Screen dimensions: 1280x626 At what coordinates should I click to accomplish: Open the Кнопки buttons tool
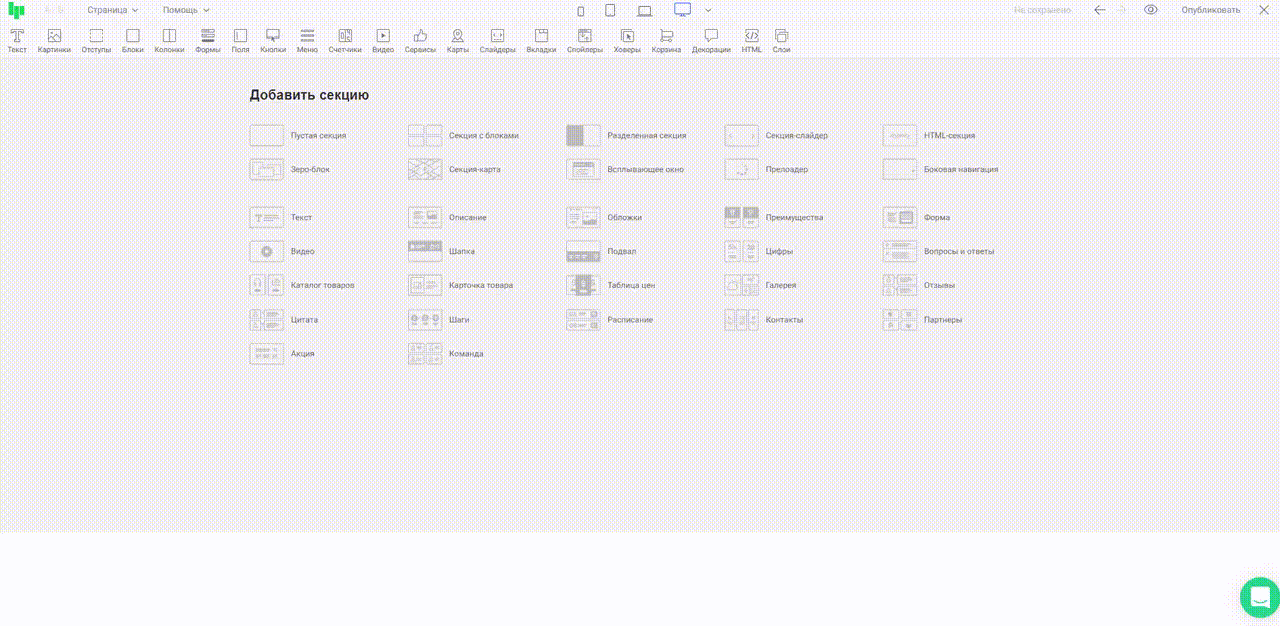(273, 40)
